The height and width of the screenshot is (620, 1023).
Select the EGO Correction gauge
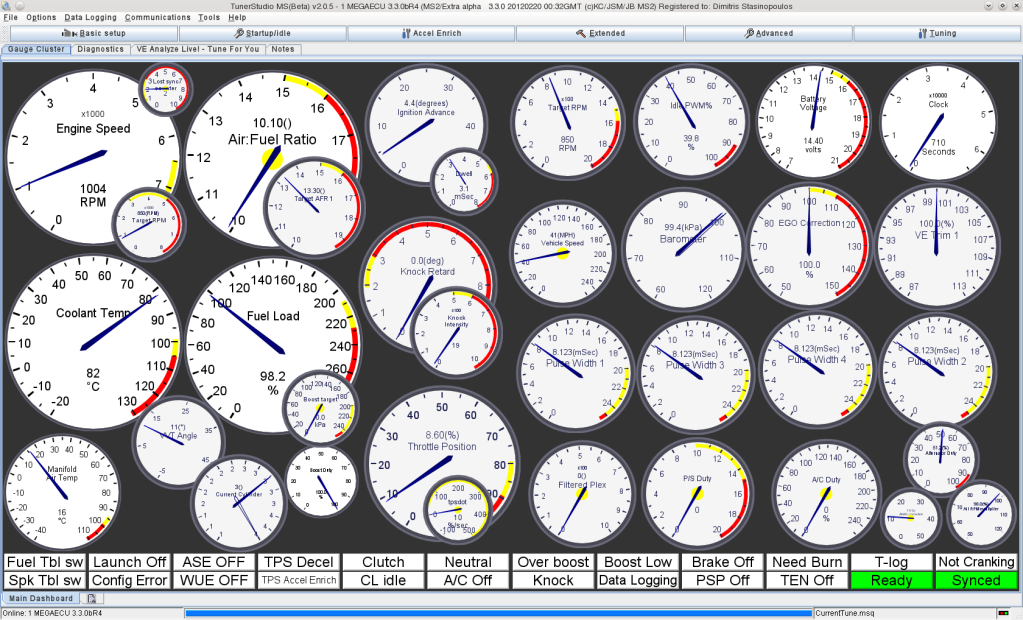808,246
